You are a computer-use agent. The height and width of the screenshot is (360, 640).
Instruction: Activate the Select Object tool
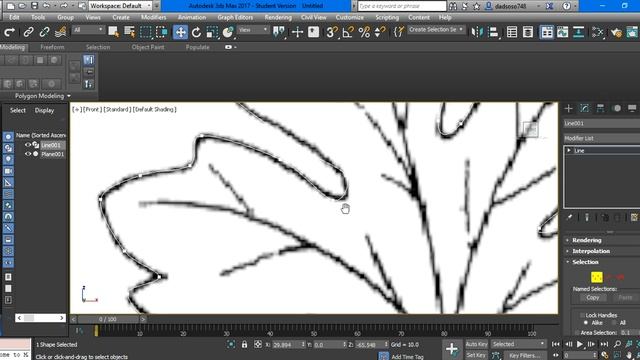click(x=113, y=32)
